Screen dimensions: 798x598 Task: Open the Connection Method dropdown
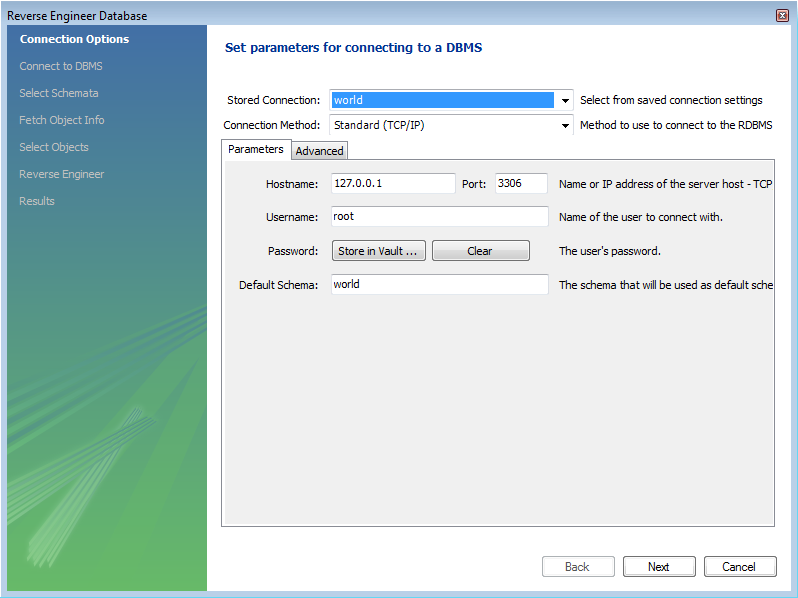pos(566,126)
